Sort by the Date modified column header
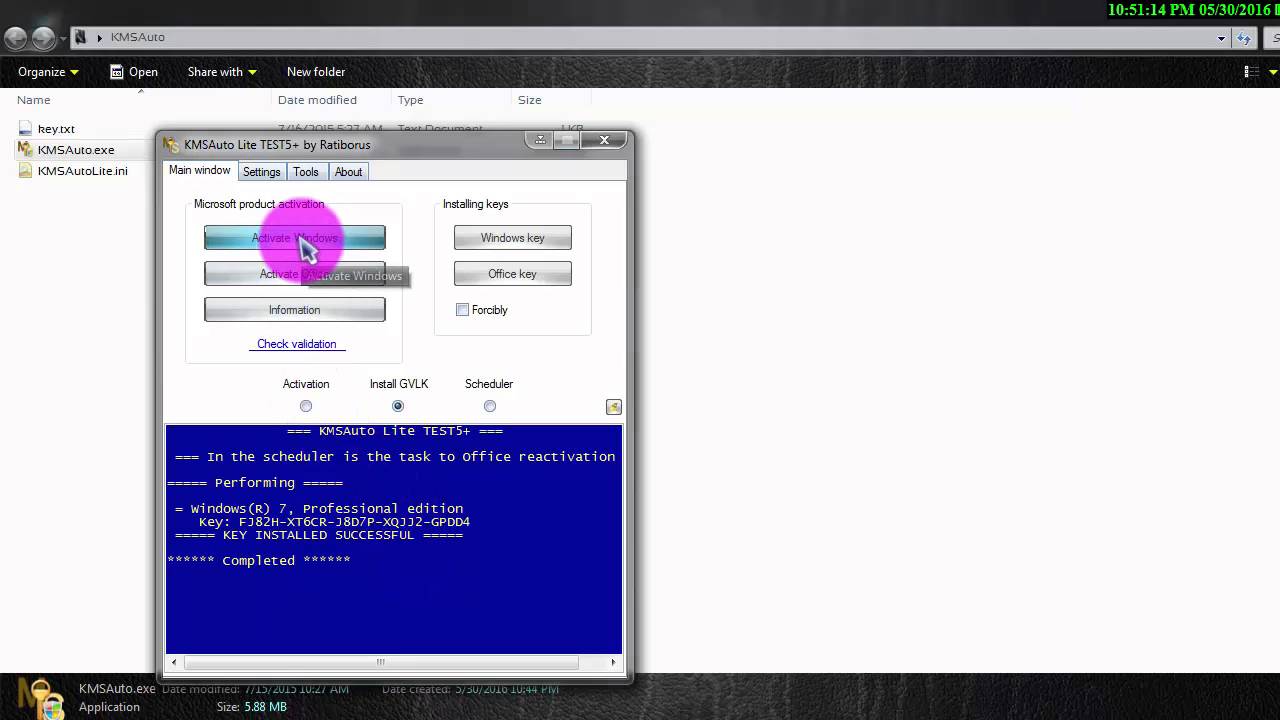 317,100
